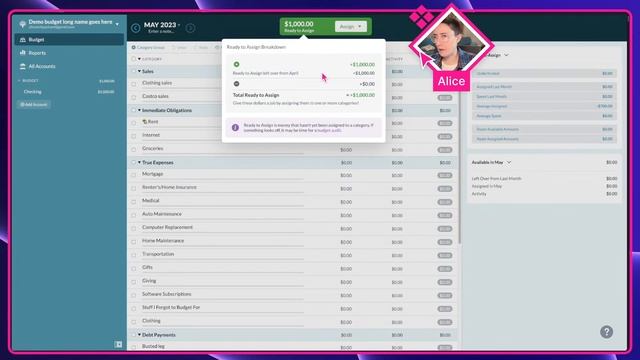This screenshot has height=360, width=640.
Task: Check the Costco sales row checkbox
Action: 133,97
